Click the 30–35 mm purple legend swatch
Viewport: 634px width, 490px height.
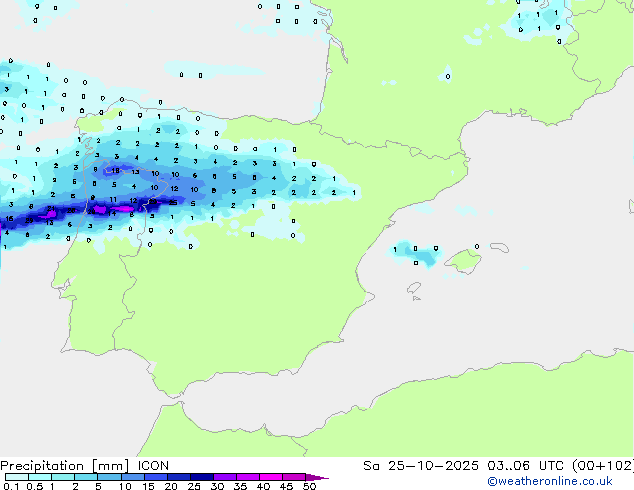pyautogui.click(x=224, y=477)
